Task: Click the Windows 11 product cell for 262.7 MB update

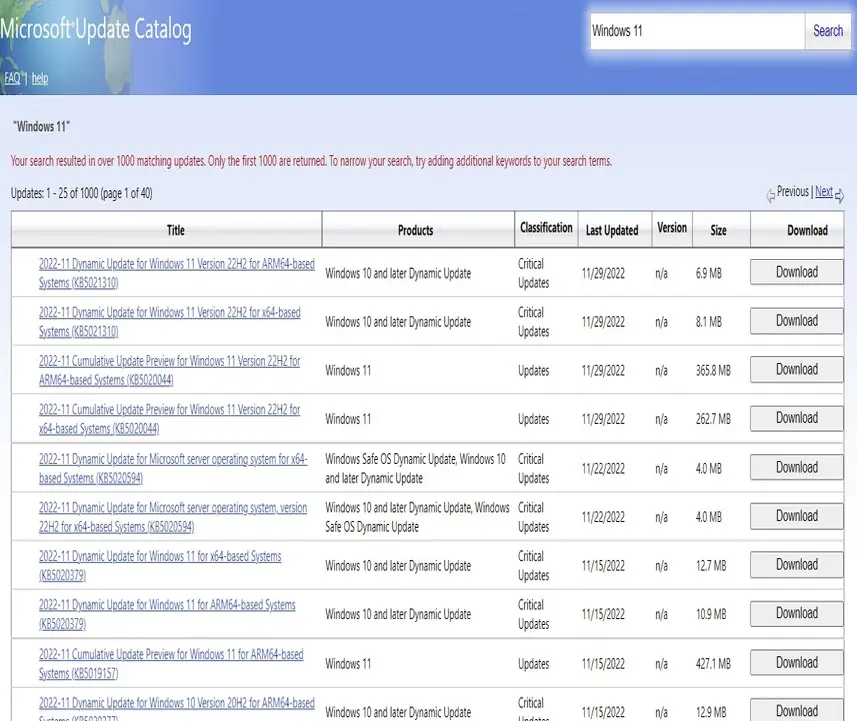Action: (x=348, y=419)
